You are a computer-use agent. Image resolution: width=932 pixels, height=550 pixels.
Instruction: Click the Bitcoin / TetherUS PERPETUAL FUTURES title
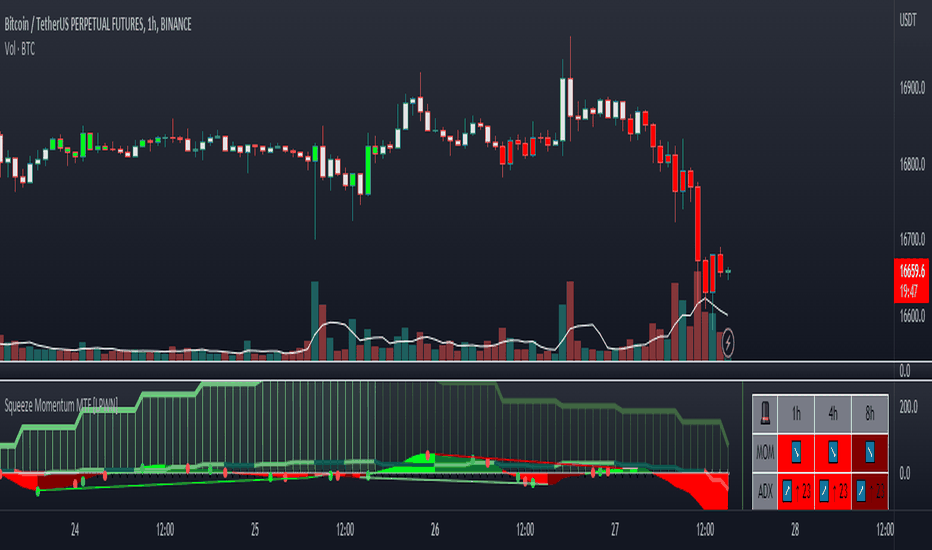tap(98, 24)
